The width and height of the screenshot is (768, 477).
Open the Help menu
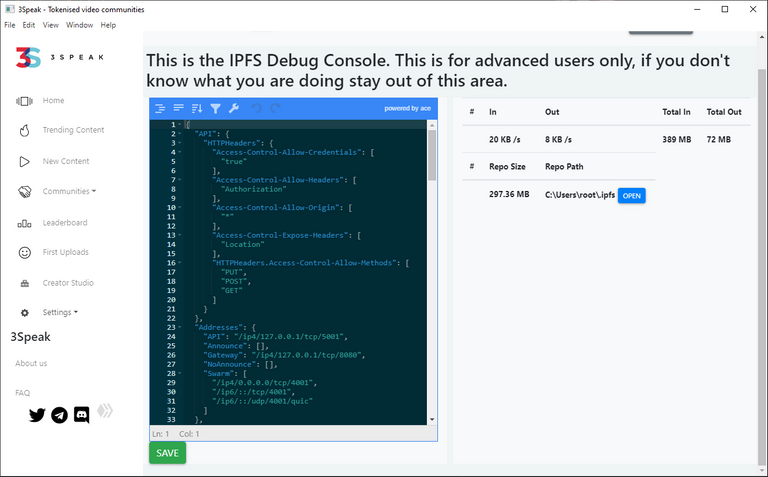(108, 25)
